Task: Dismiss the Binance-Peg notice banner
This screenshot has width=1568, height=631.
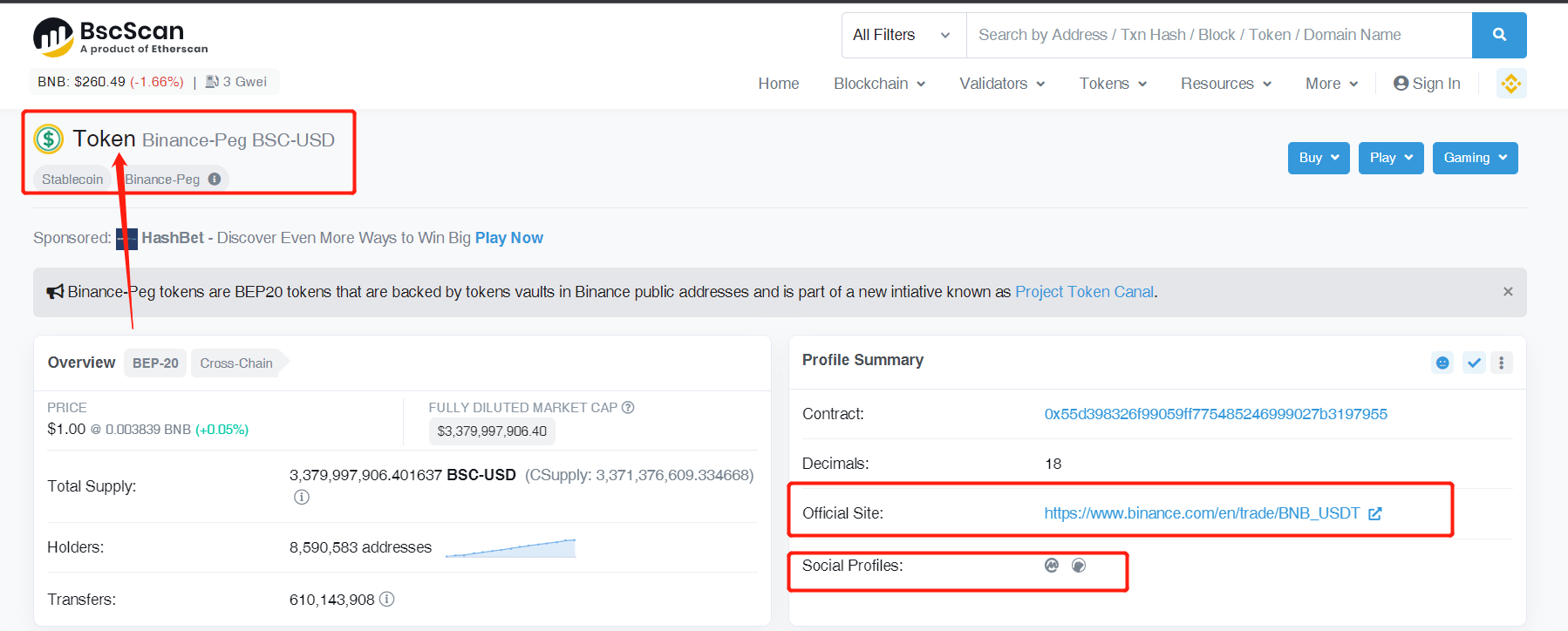Action: coord(1508,292)
